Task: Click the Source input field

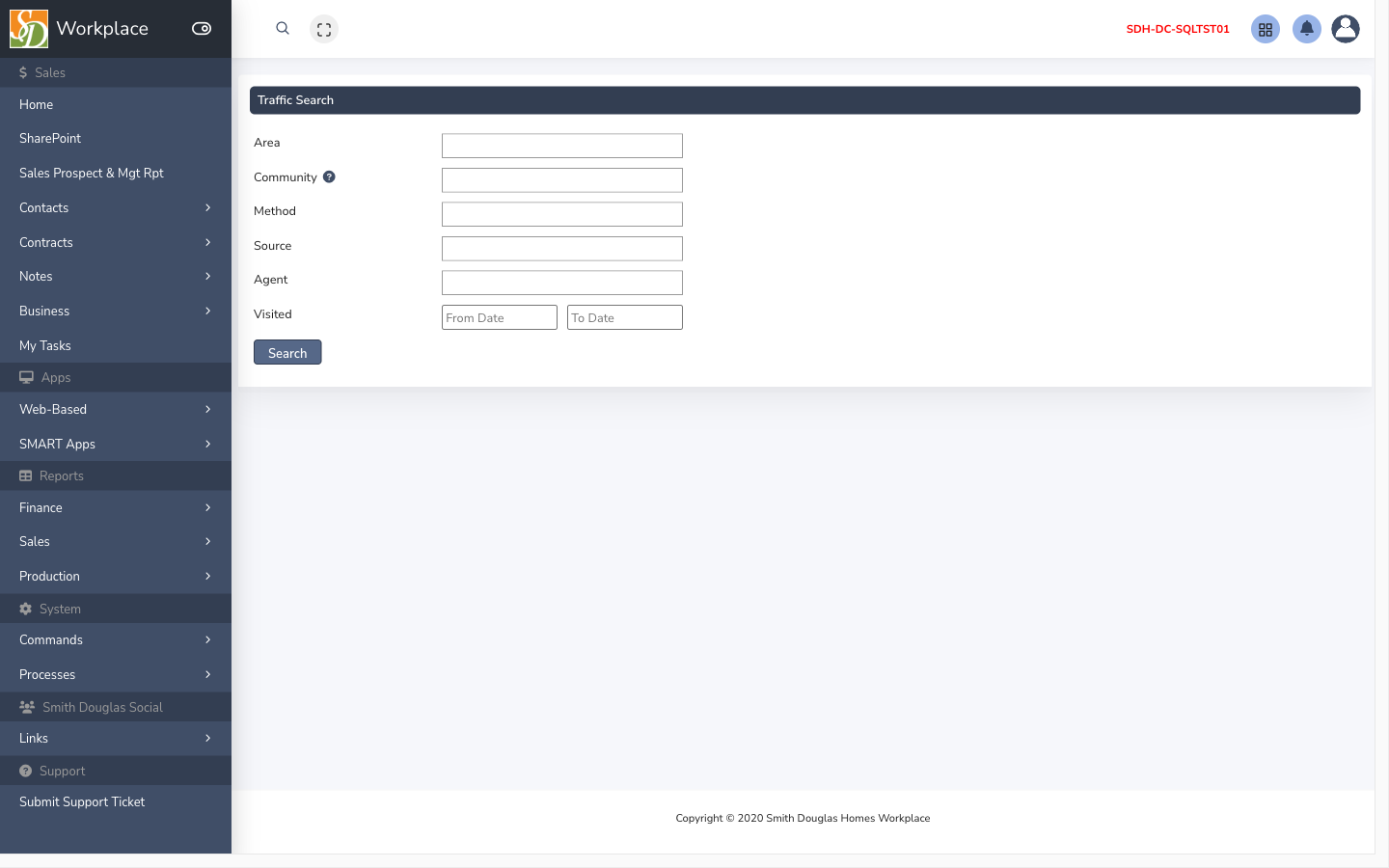Action: click(x=562, y=249)
